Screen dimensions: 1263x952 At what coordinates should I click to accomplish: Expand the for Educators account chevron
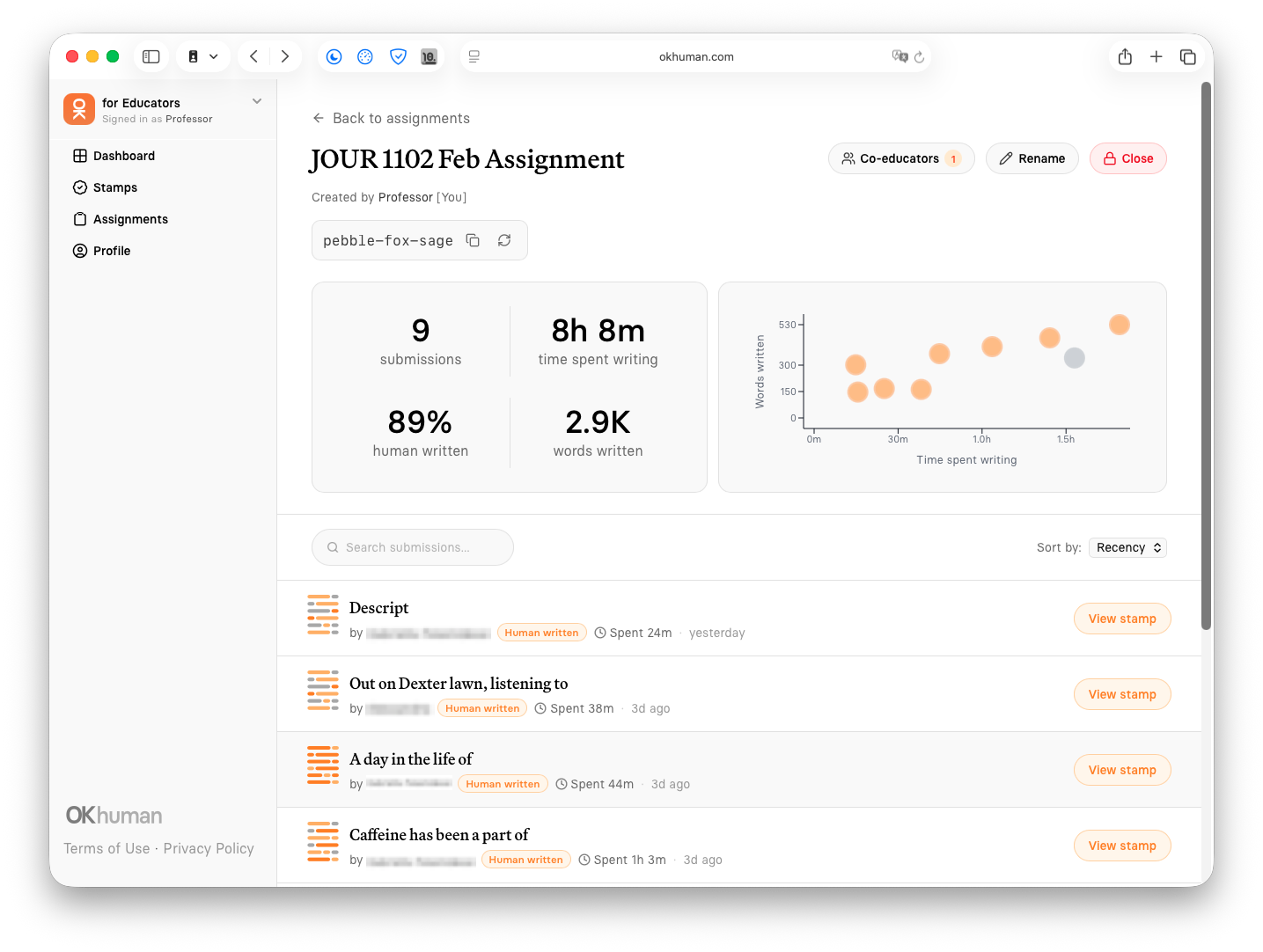[257, 101]
